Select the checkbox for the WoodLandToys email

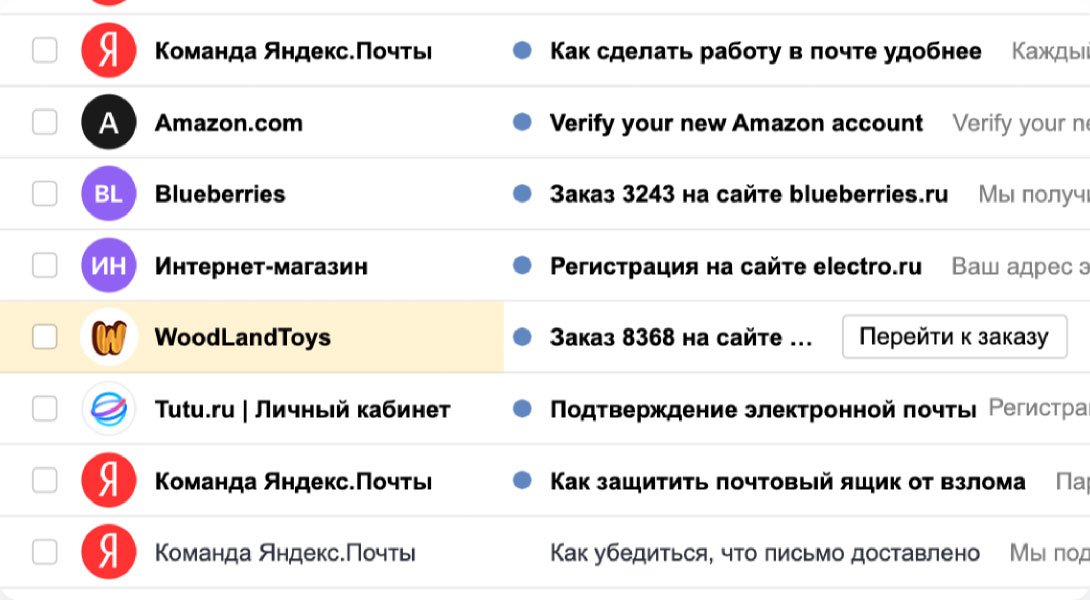tap(44, 337)
